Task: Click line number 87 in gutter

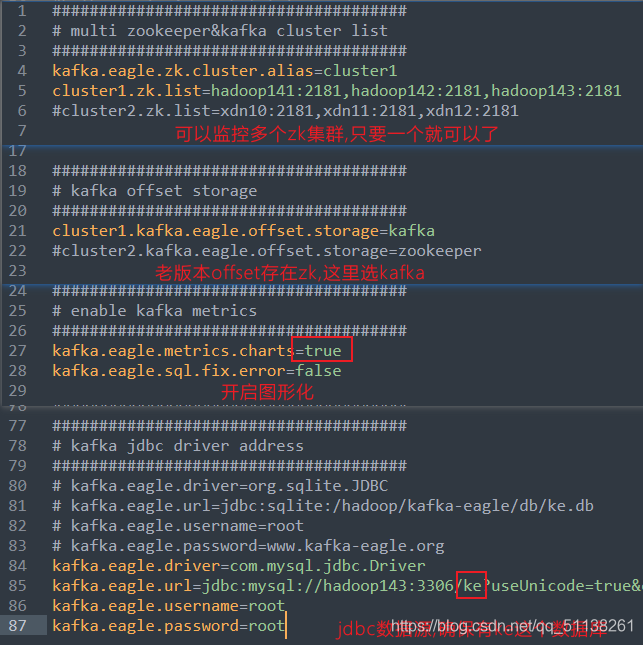Action: [x=17, y=626]
